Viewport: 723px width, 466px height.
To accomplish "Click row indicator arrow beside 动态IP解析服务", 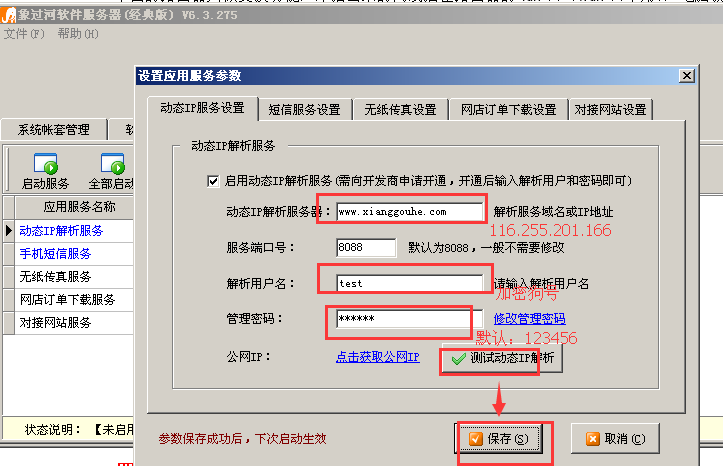I will (9, 230).
